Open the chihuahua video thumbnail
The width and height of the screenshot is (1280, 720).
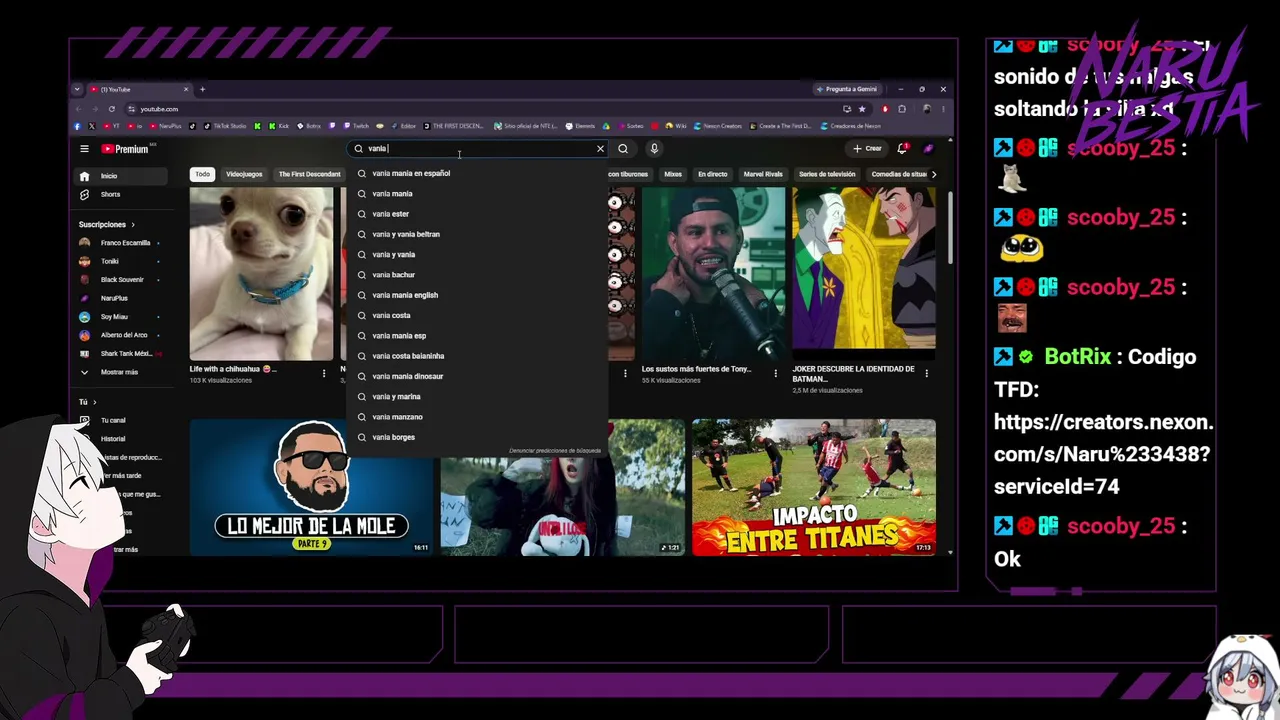coord(262,274)
